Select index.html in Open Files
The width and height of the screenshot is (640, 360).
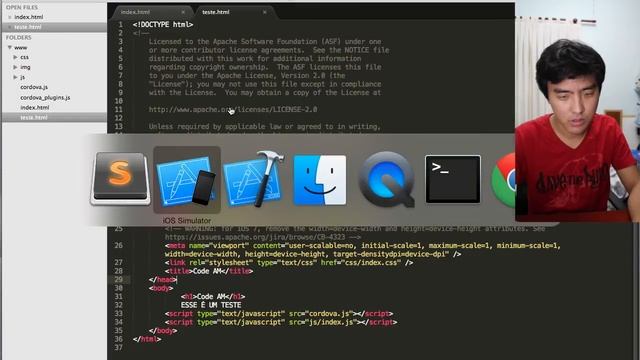coord(29,17)
